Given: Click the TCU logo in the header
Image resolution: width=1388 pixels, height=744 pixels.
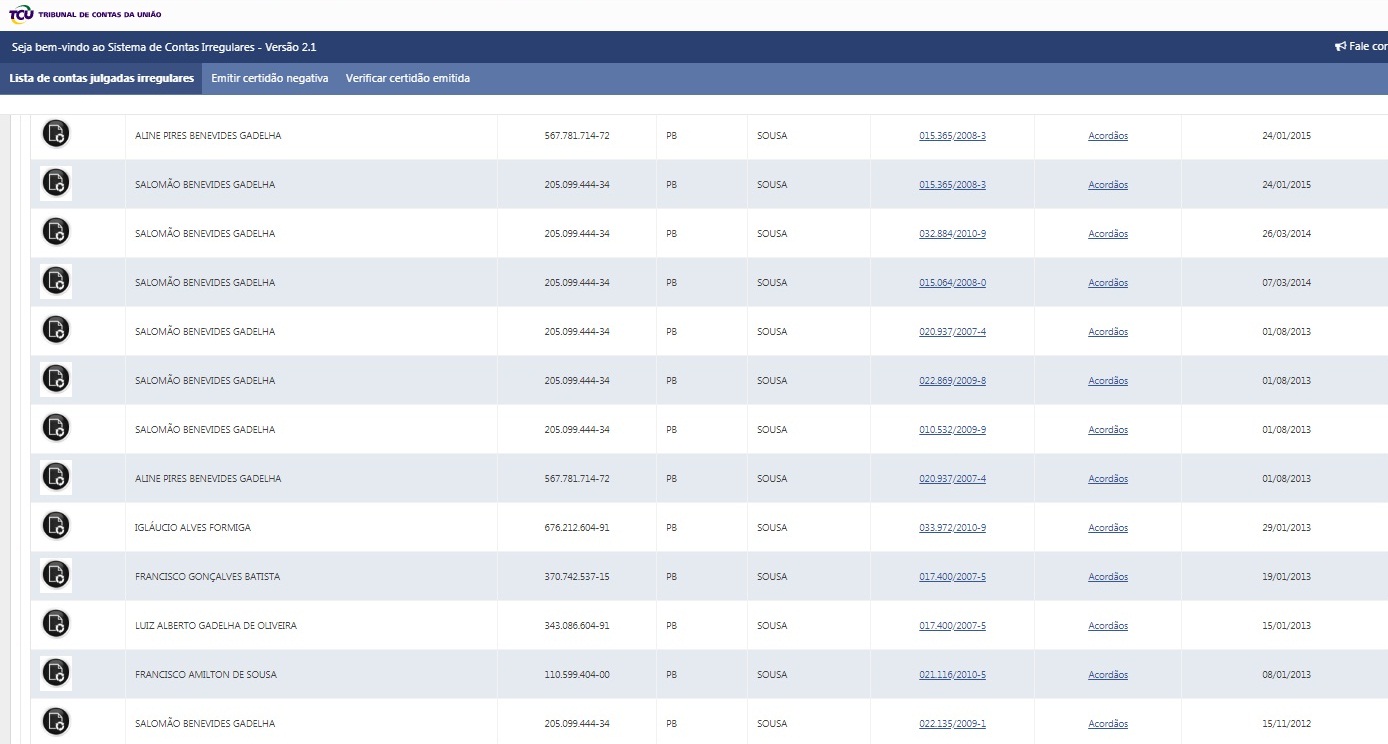Looking at the screenshot, I should (21, 14).
